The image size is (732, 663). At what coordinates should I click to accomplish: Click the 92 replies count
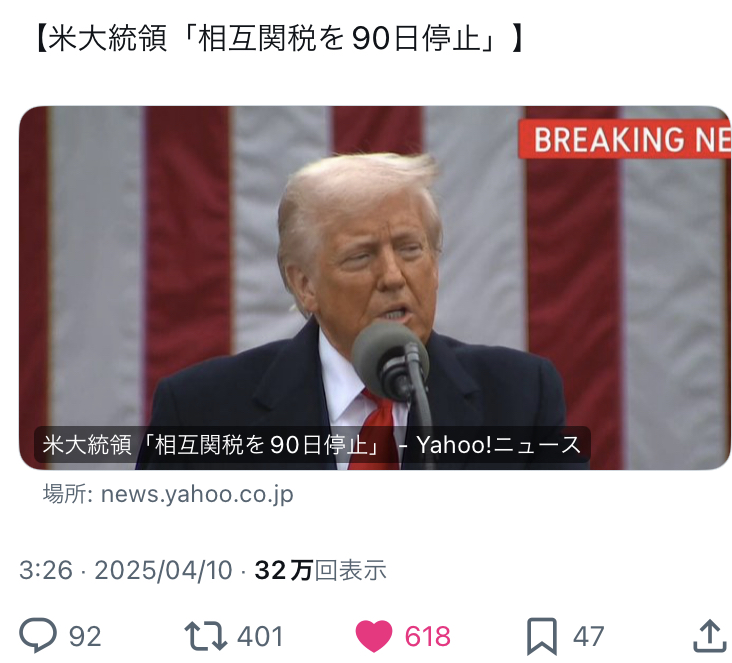point(85,636)
